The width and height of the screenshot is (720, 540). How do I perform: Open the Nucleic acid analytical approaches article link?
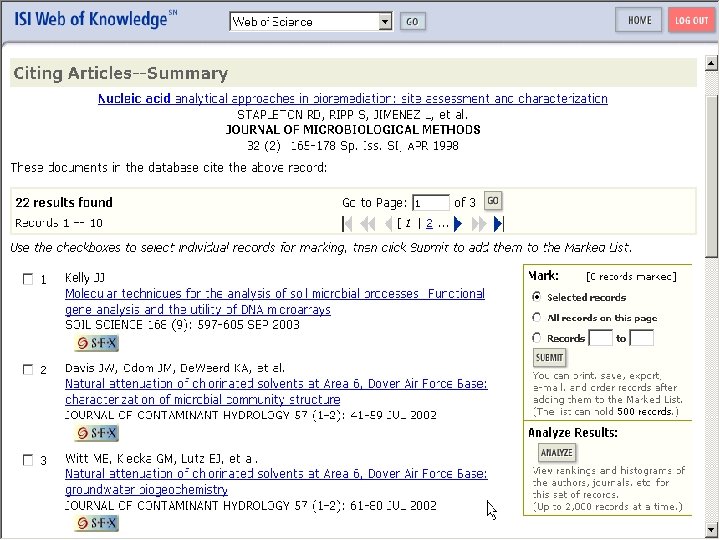tap(353, 99)
